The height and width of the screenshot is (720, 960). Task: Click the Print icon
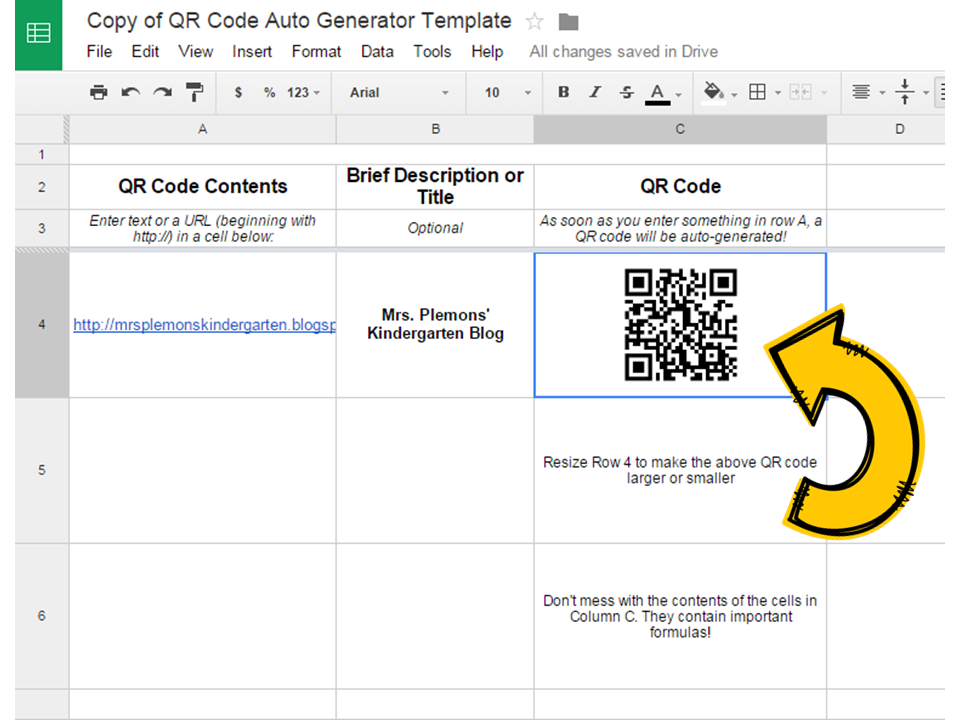tap(99, 92)
